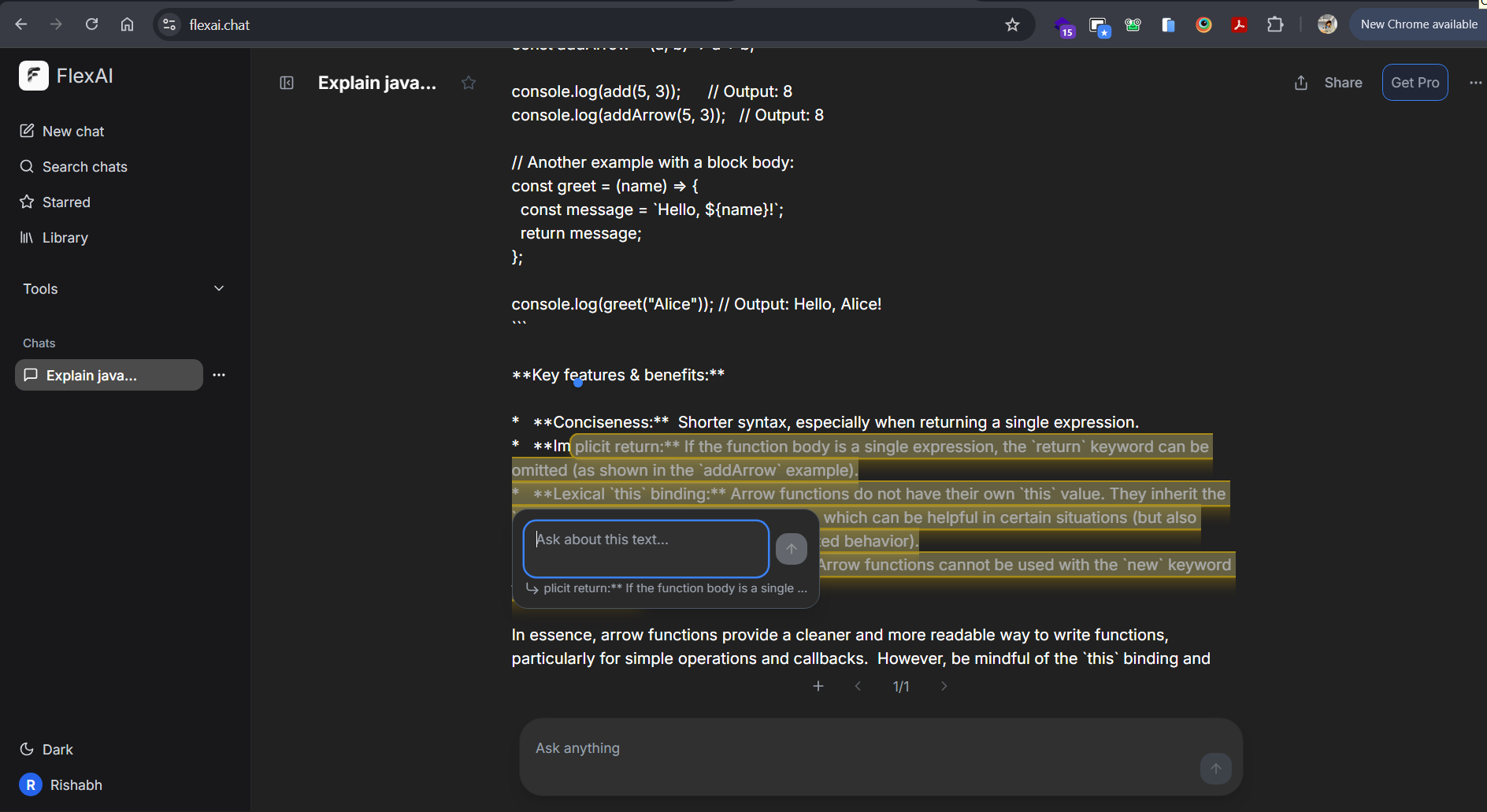Open the Library section

(65, 238)
